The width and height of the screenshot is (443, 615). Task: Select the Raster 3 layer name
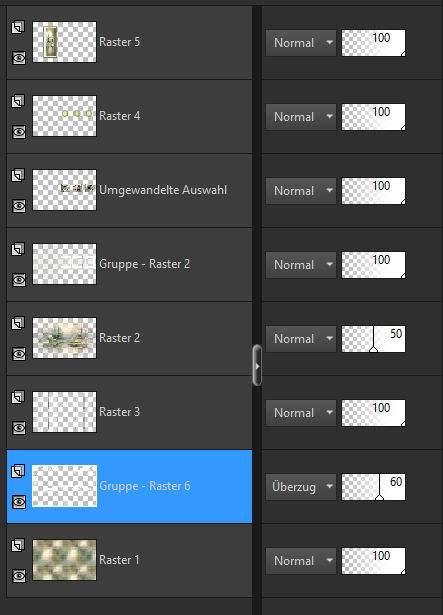point(119,412)
